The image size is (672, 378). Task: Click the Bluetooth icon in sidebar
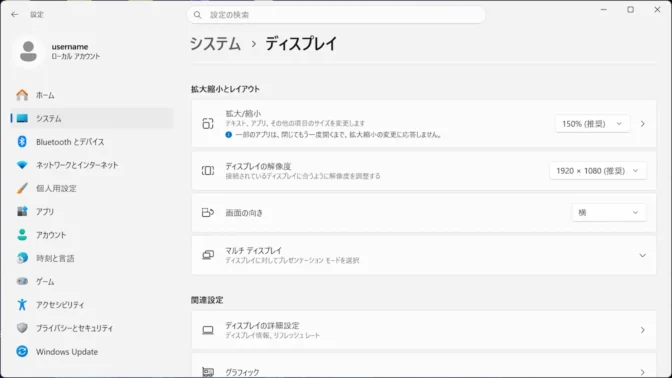[x=22, y=141]
